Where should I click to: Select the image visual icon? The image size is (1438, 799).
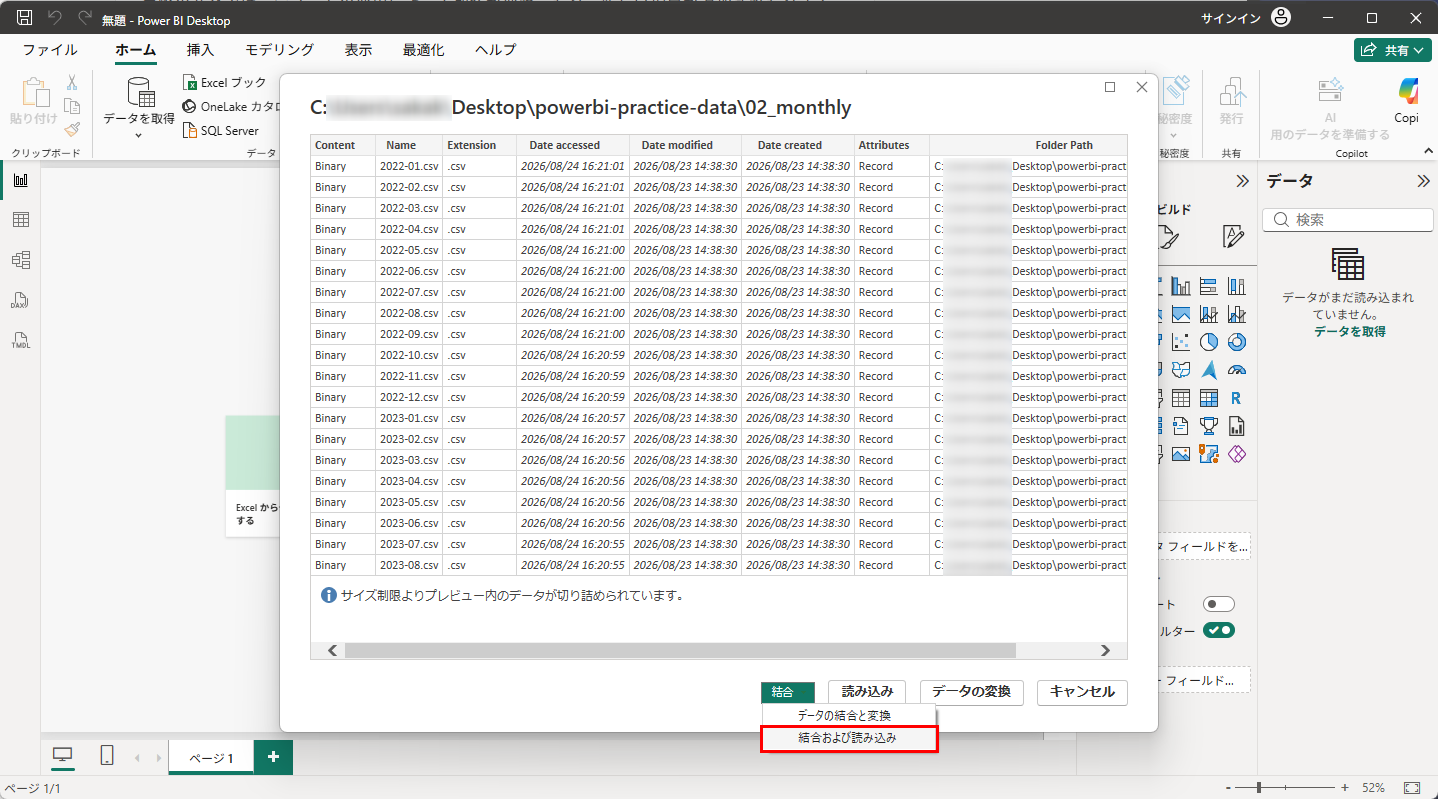pyautogui.click(x=1181, y=454)
